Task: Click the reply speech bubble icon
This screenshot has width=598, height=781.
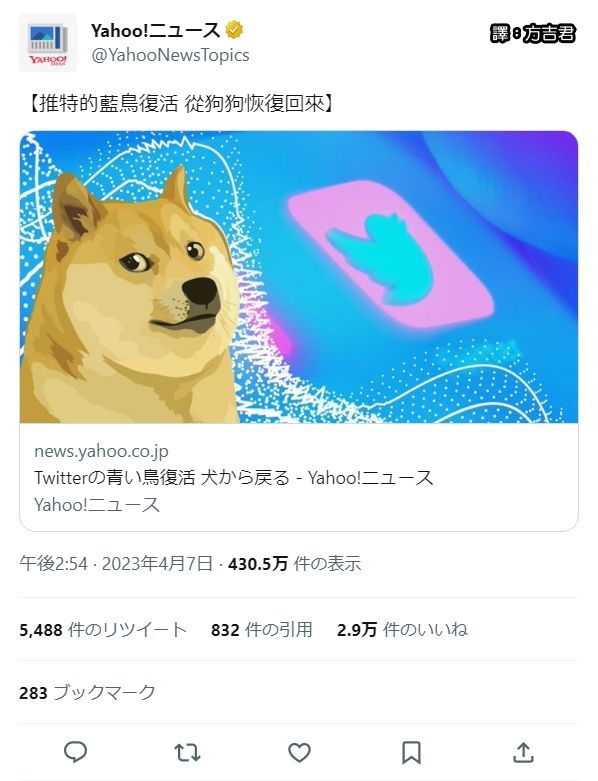Action: (x=76, y=752)
